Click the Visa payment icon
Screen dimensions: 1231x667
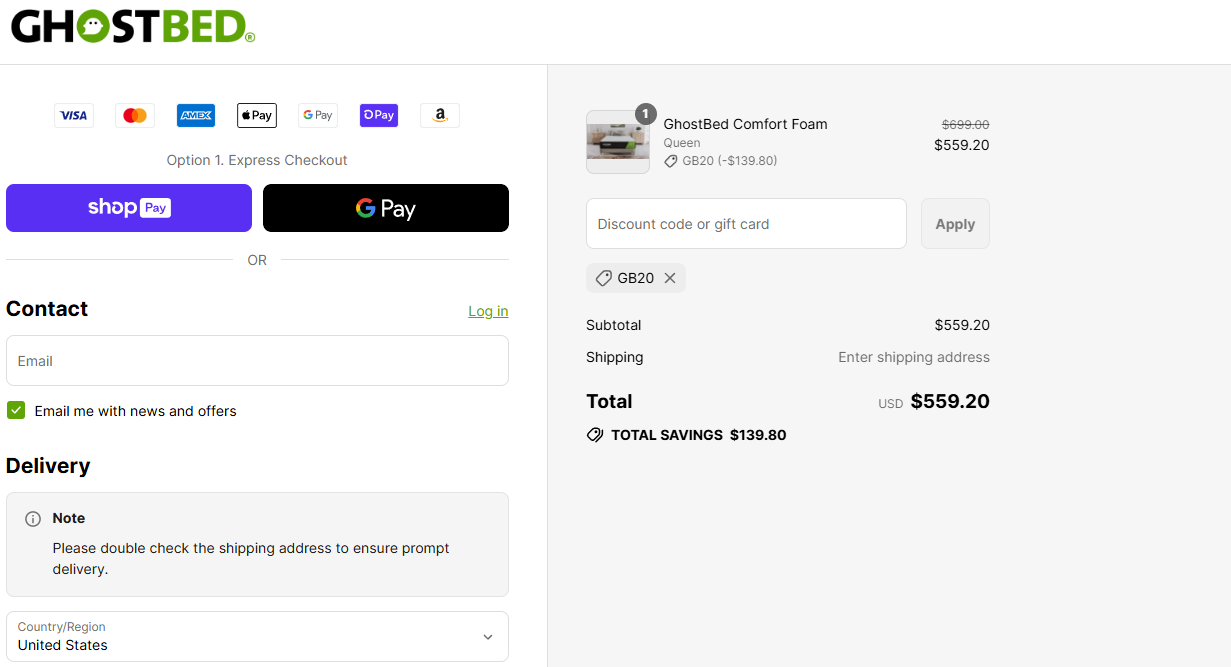pos(74,116)
